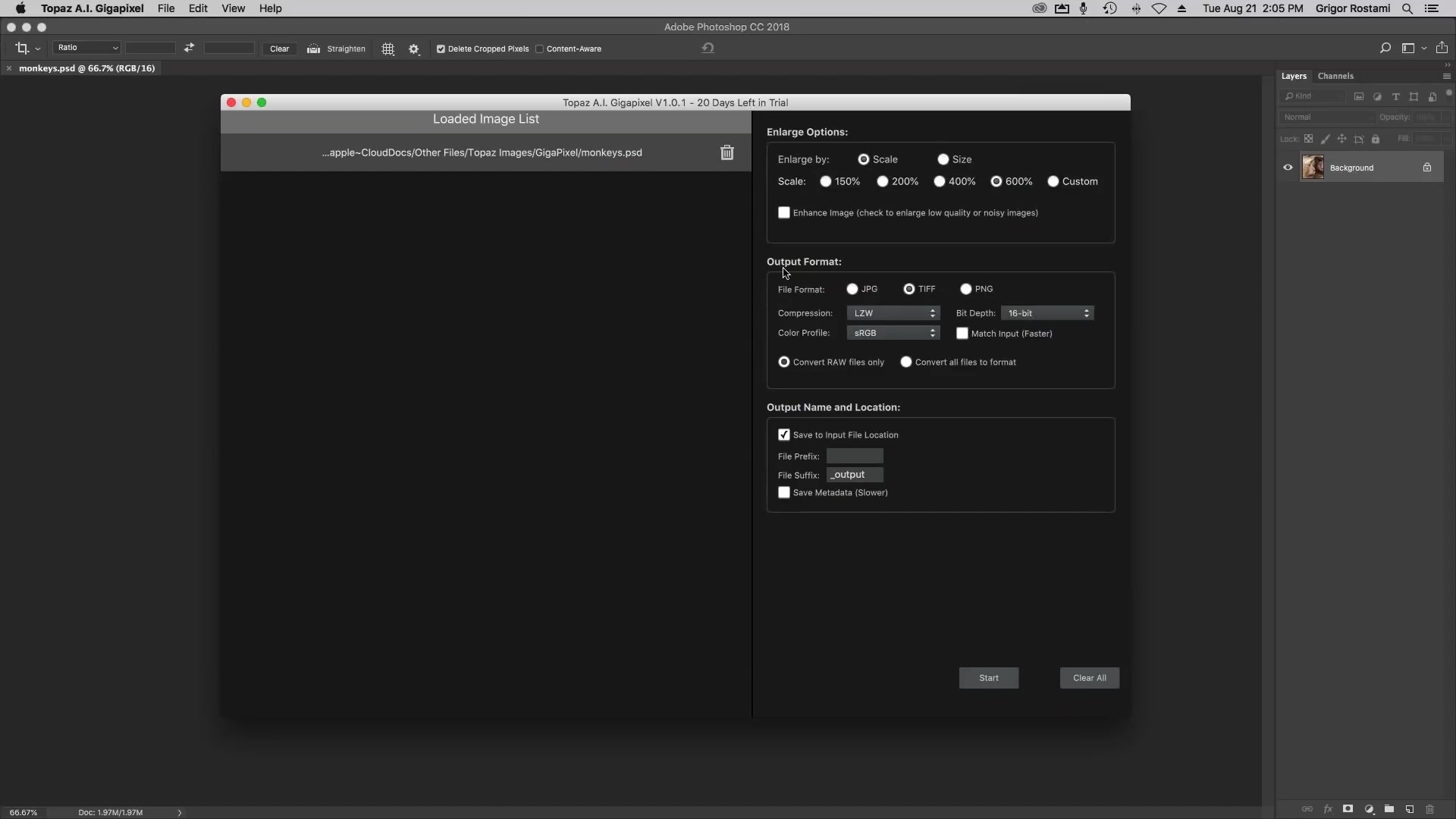The image size is (1456, 819).
Task: Filter layers by adjustment layers icon
Action: tap(1377, 96)
